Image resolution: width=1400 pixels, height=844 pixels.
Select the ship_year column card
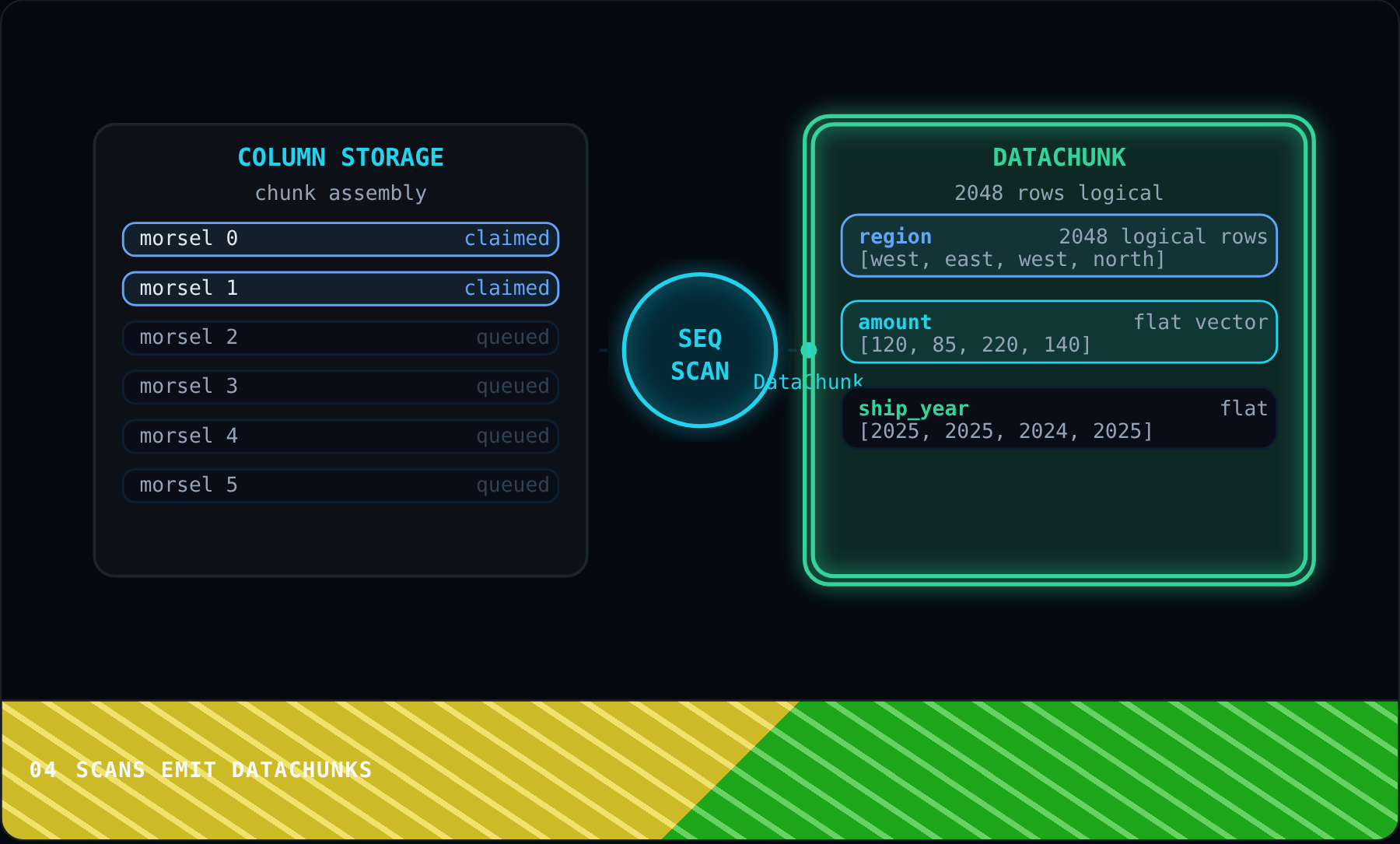click(1059, 418)
